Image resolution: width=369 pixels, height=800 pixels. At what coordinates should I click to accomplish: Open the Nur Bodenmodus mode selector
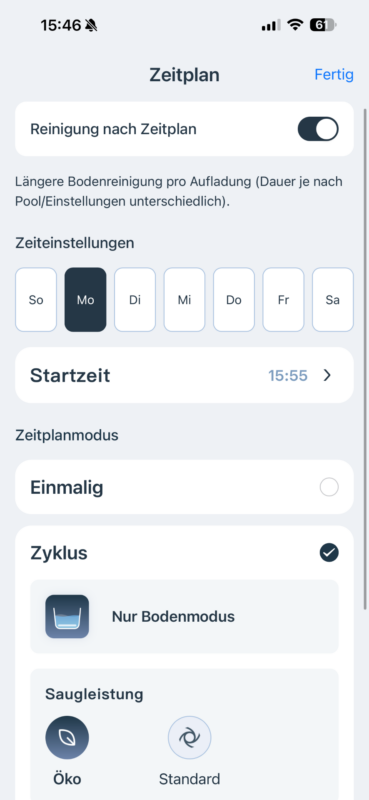pos(184,616)
